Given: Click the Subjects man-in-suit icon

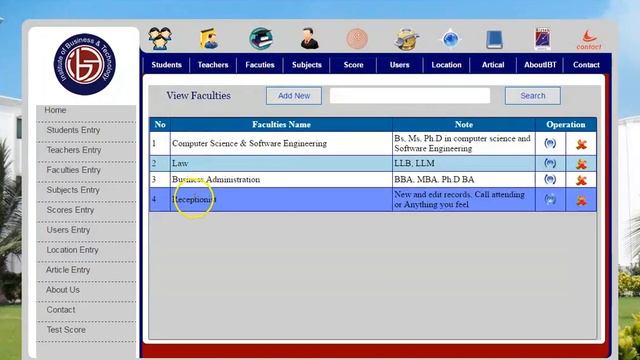Looking at the screenshot, I should tap(309, 38).
